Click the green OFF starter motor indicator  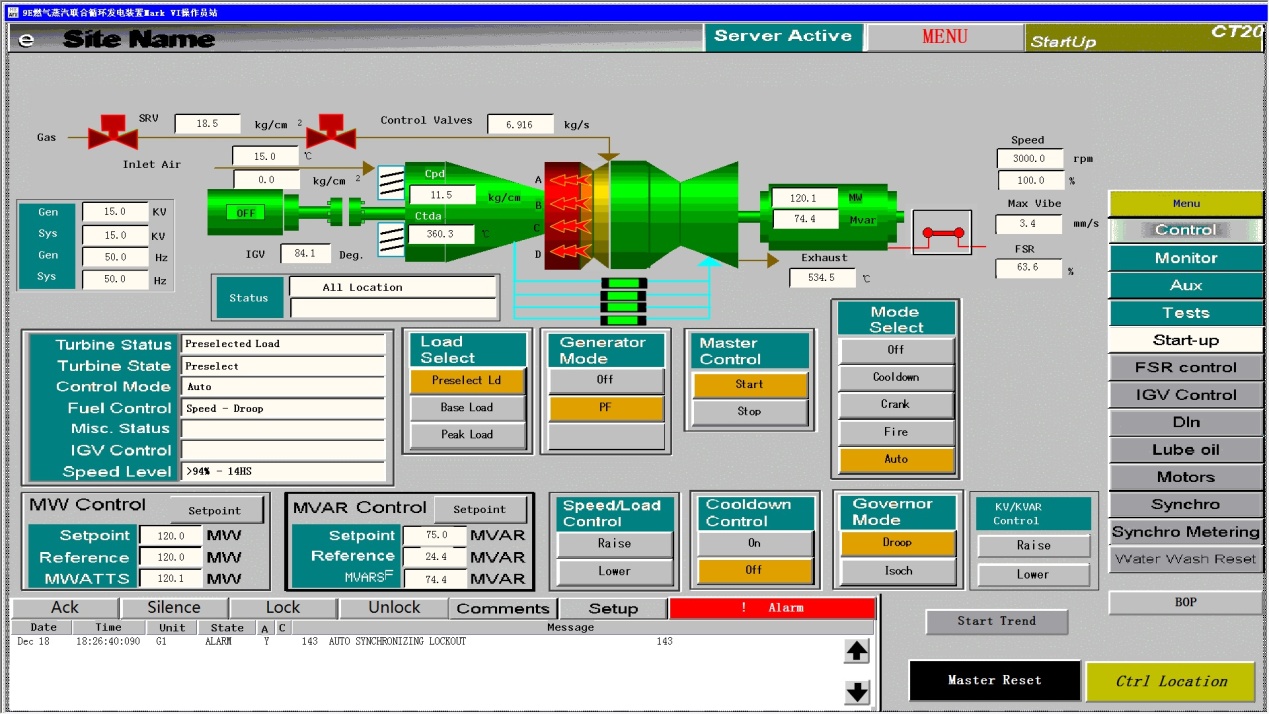pyautogui.click(x=246, y=213)
